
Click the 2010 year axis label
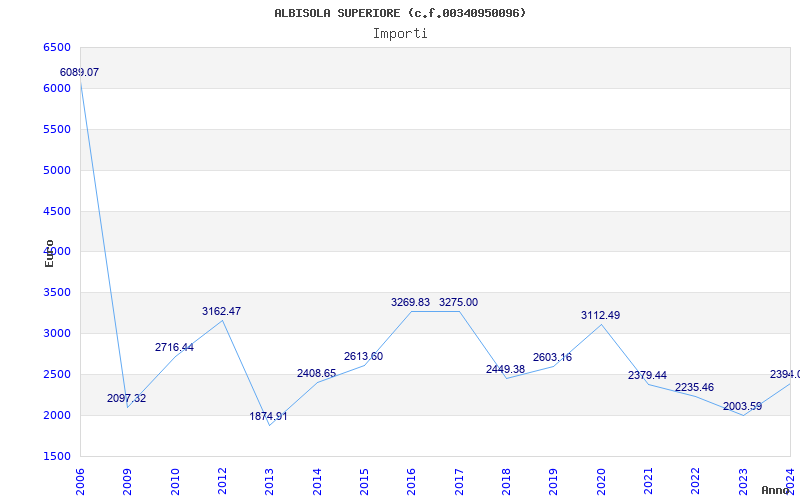[175, 482]
